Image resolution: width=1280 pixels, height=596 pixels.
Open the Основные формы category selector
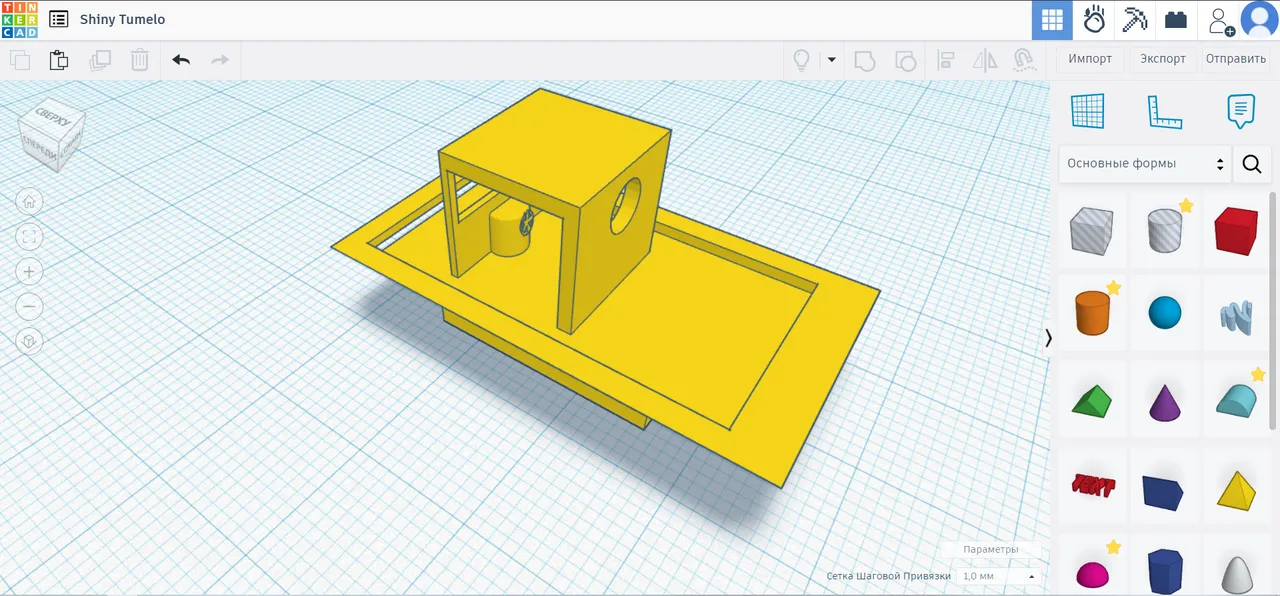click(x=1145, y=163)
